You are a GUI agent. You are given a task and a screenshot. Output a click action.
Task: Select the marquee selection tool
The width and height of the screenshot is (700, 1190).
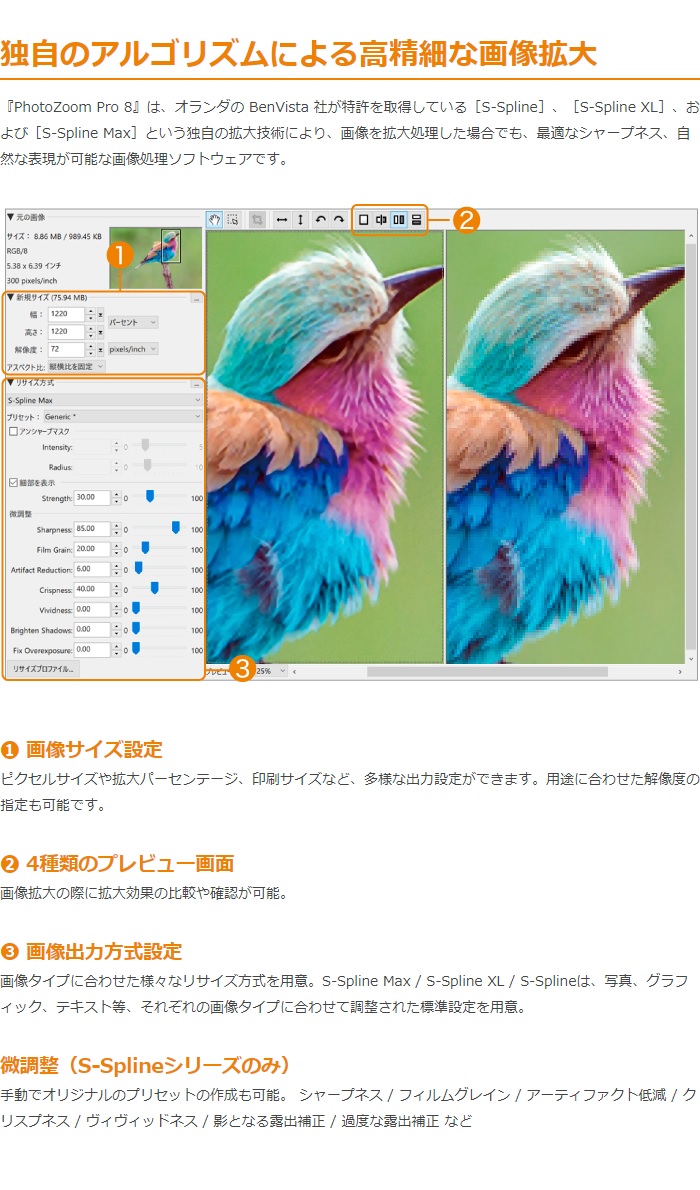(x=233, y=219)
